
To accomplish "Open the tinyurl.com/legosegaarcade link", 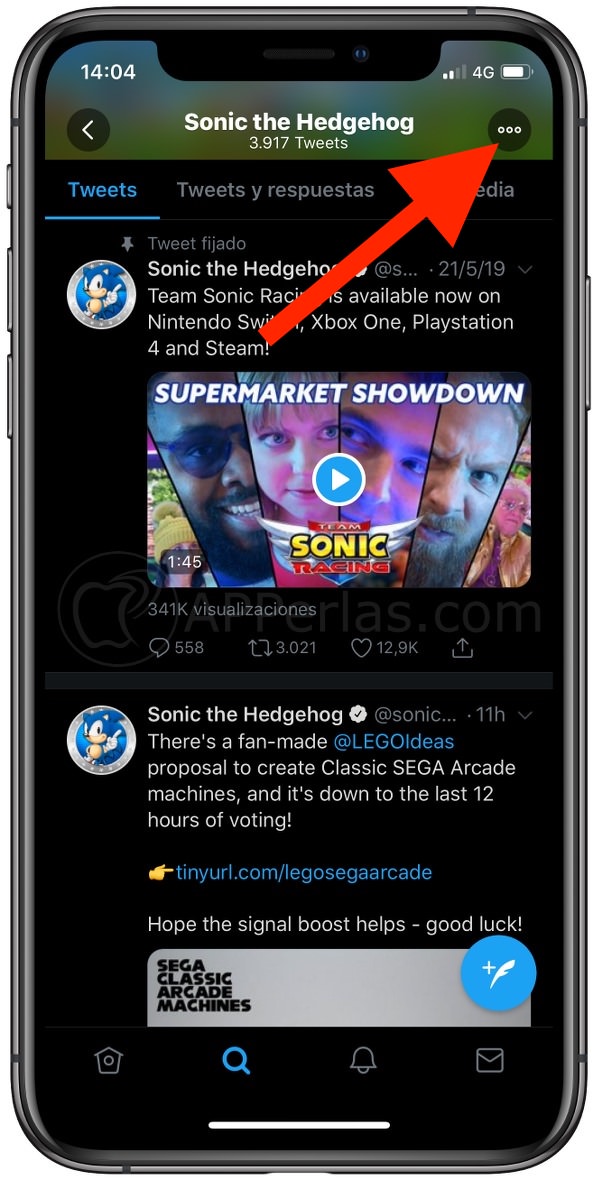I will [x=304, y=872].
